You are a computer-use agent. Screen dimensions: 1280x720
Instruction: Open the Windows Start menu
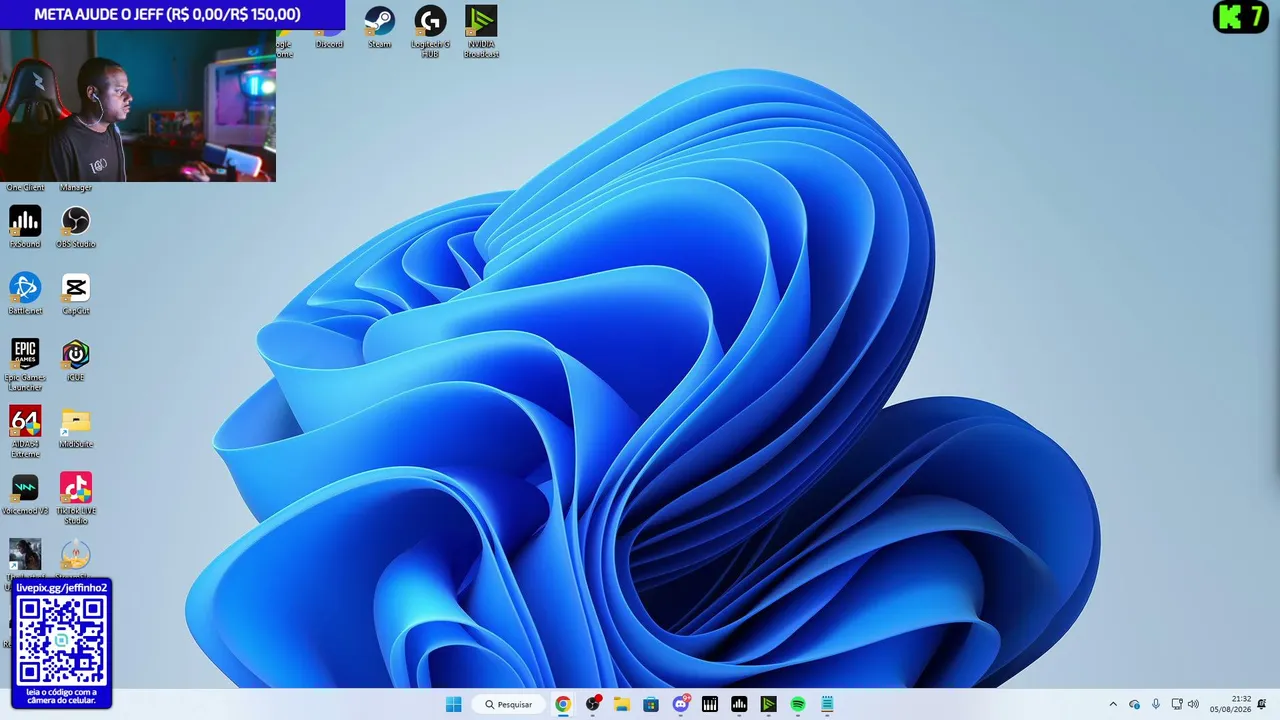coord(454,704)
